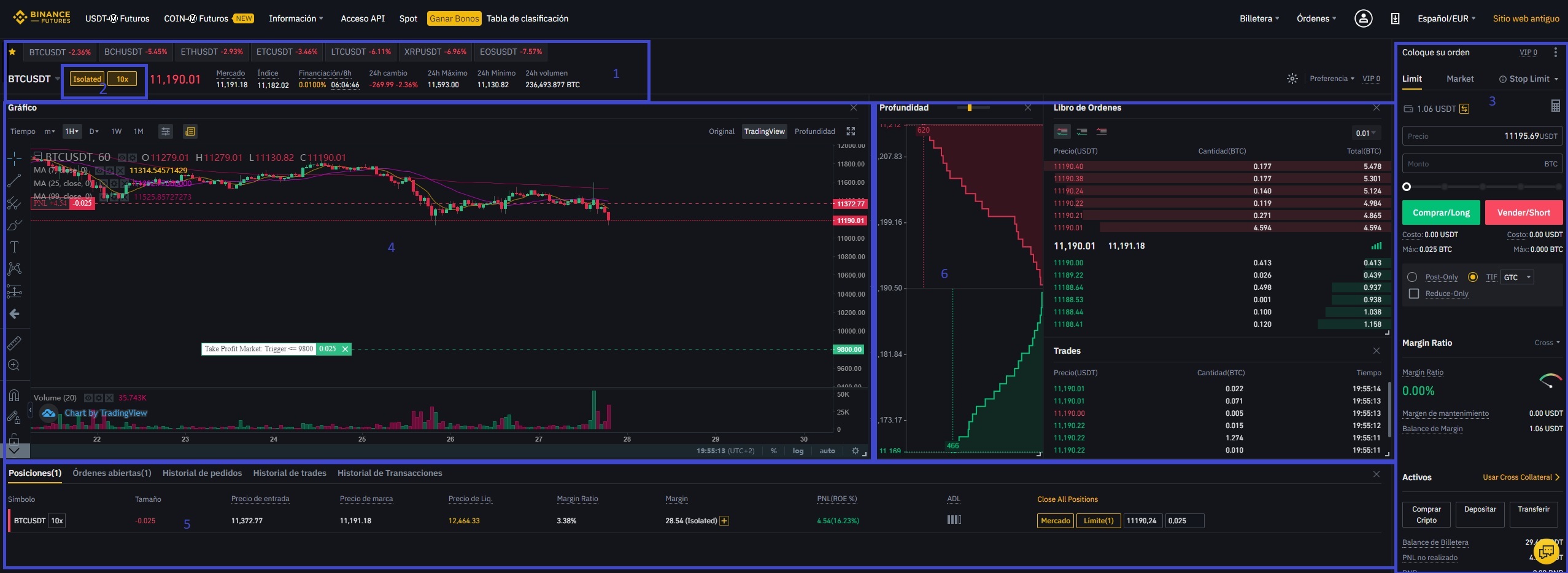Click the order amount percentage slider handle
Viewport: 1568px width, 573px height.
point(1407,187)
